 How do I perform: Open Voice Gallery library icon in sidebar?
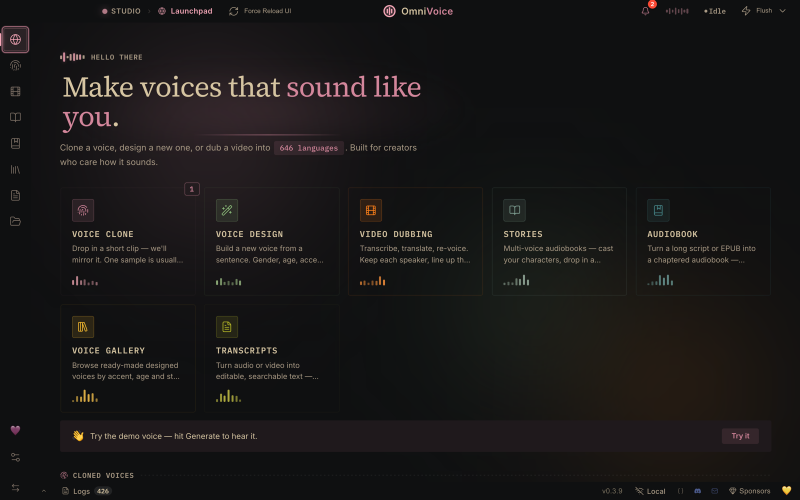[15, 169]
